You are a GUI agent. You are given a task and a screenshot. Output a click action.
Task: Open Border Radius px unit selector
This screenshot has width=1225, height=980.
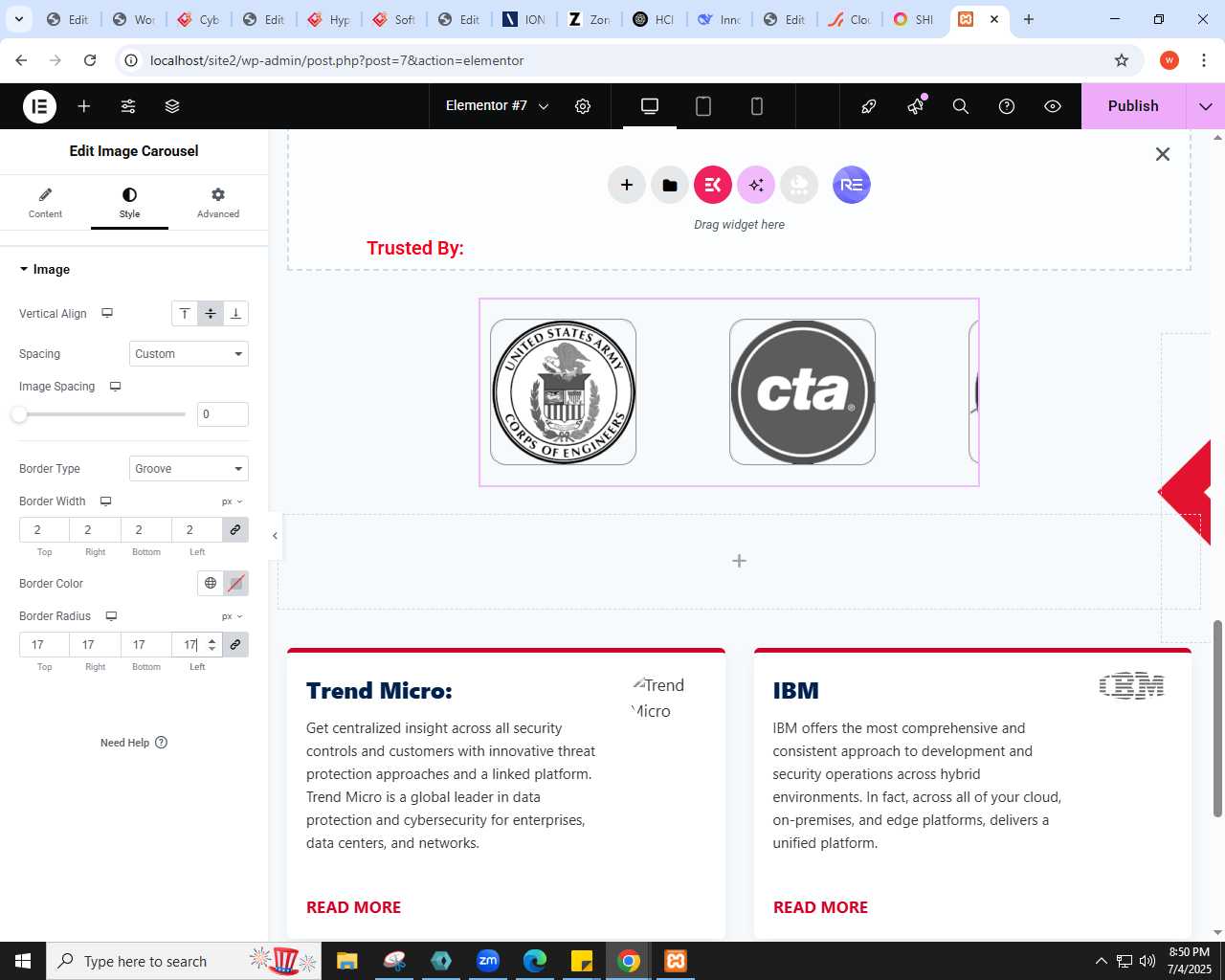coord(233,616)
